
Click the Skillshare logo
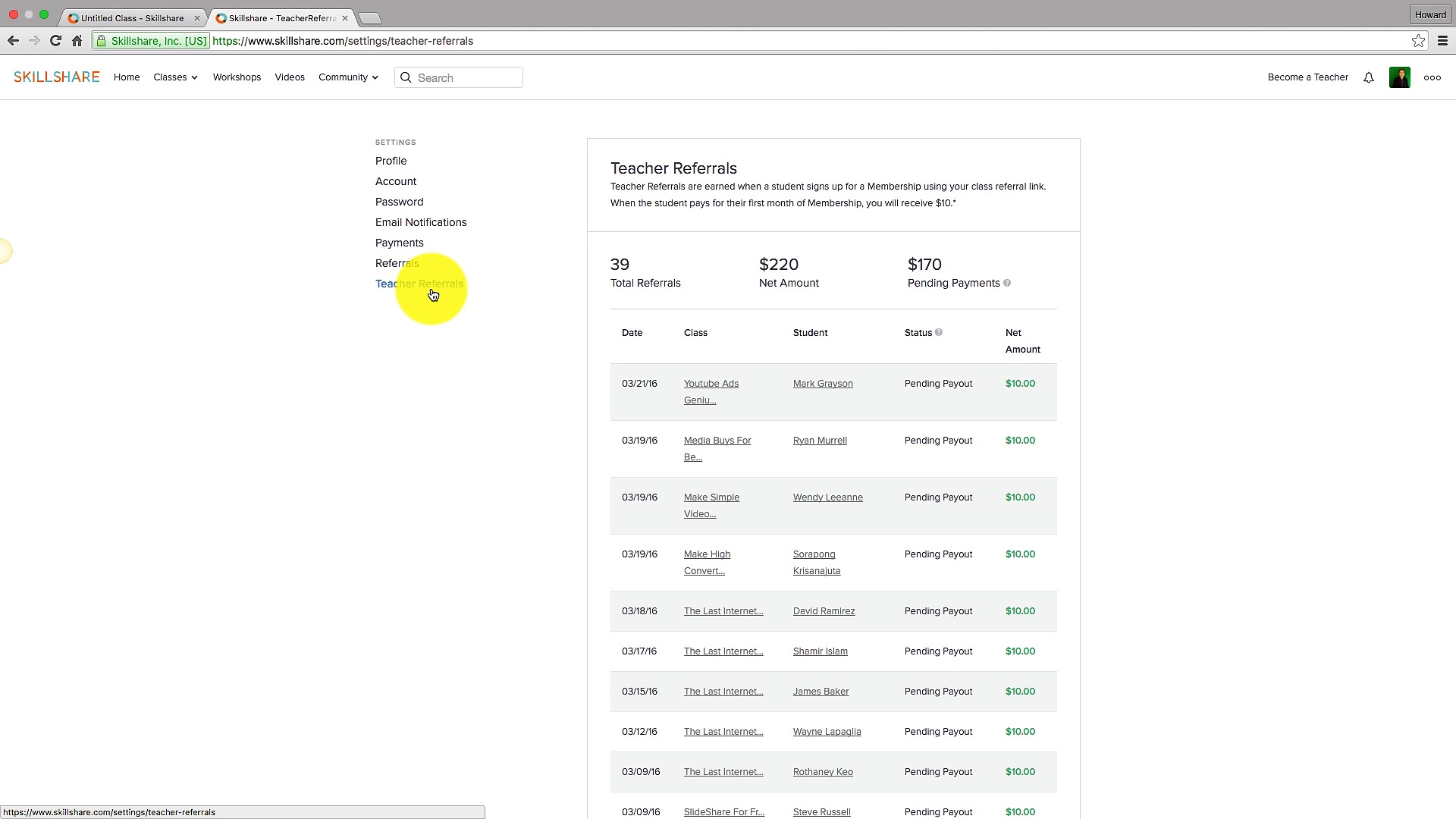[56, 76]
